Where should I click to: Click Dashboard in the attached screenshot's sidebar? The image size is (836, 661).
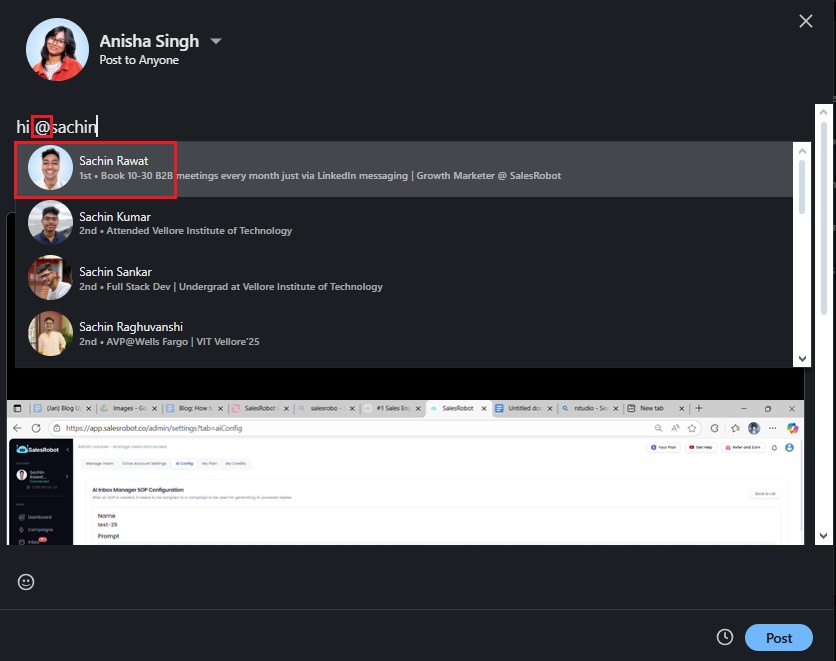point(35,517)
